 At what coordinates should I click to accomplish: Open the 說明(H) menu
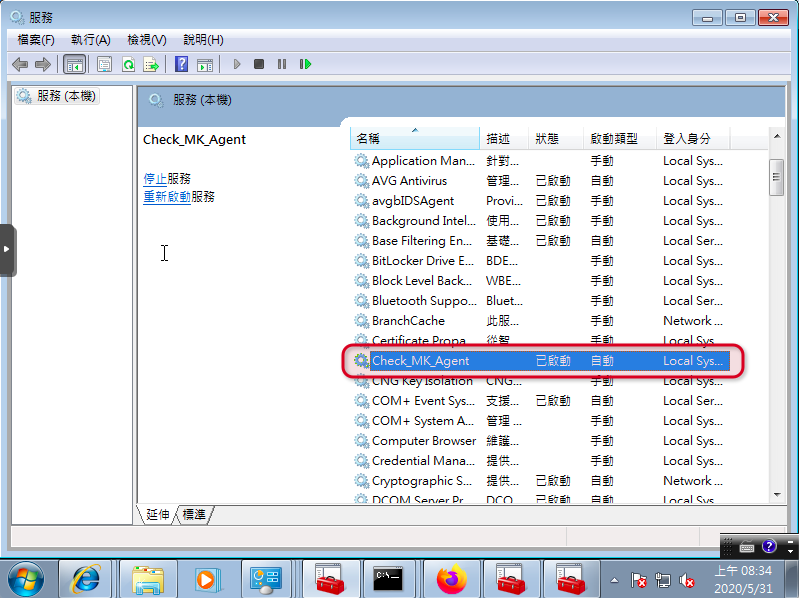point(203,40)
